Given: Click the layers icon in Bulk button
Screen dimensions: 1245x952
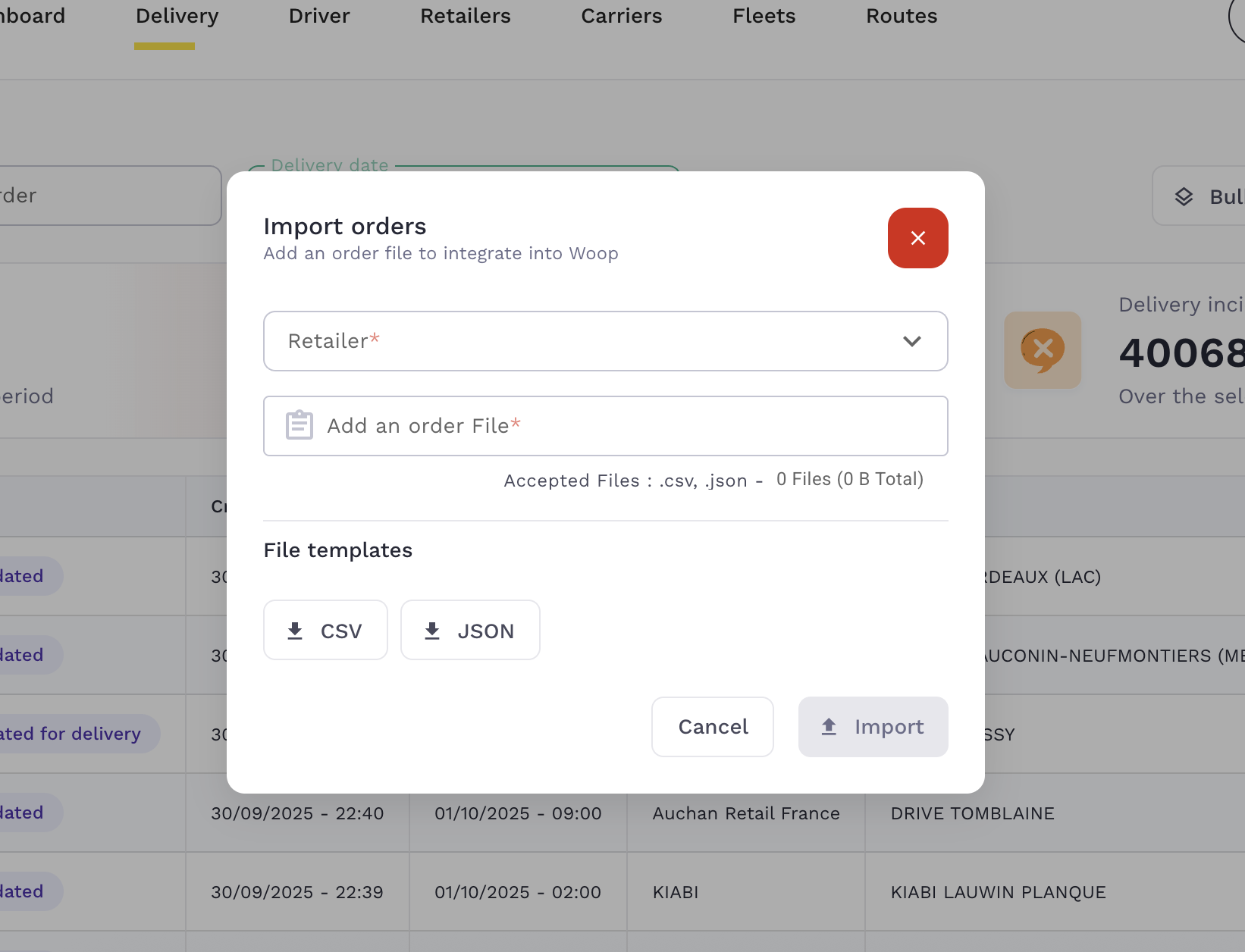Looking at the screenshot, I should [1184, 197].
